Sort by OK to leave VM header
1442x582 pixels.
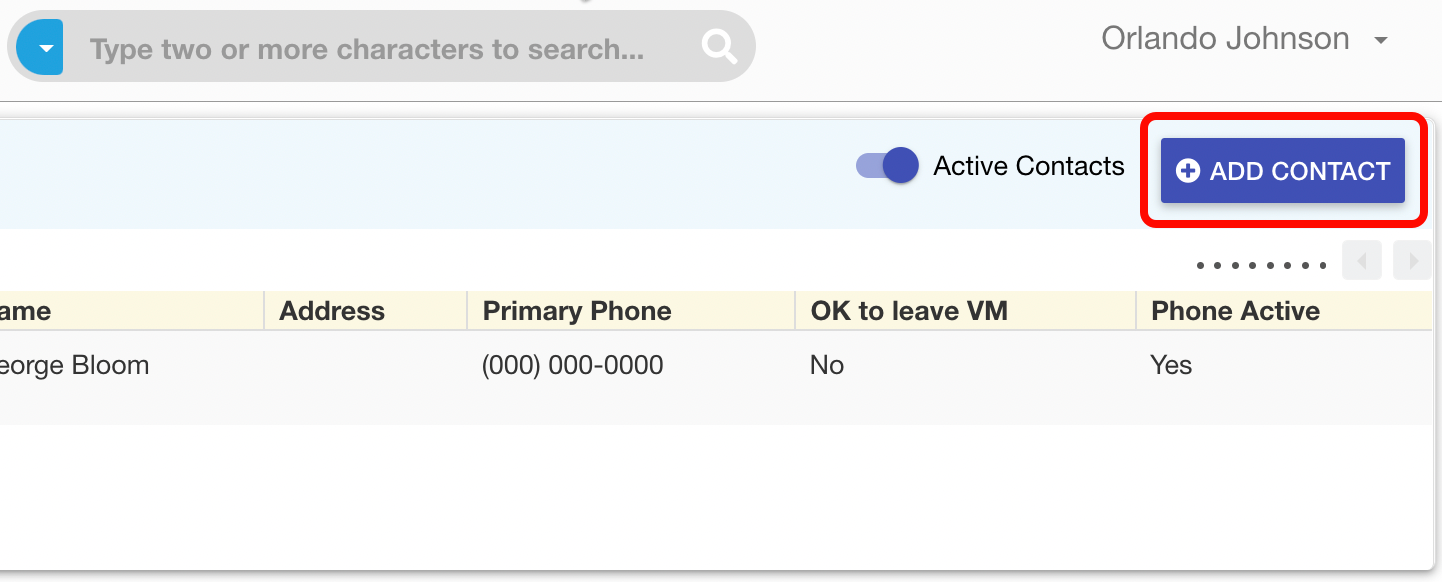[909, 311]
